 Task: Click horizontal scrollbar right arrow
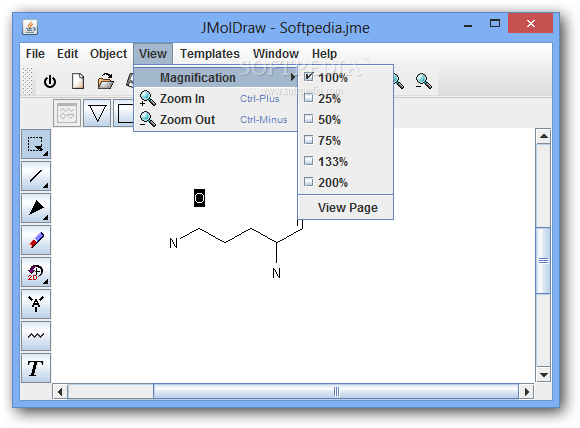click(526, 391)
